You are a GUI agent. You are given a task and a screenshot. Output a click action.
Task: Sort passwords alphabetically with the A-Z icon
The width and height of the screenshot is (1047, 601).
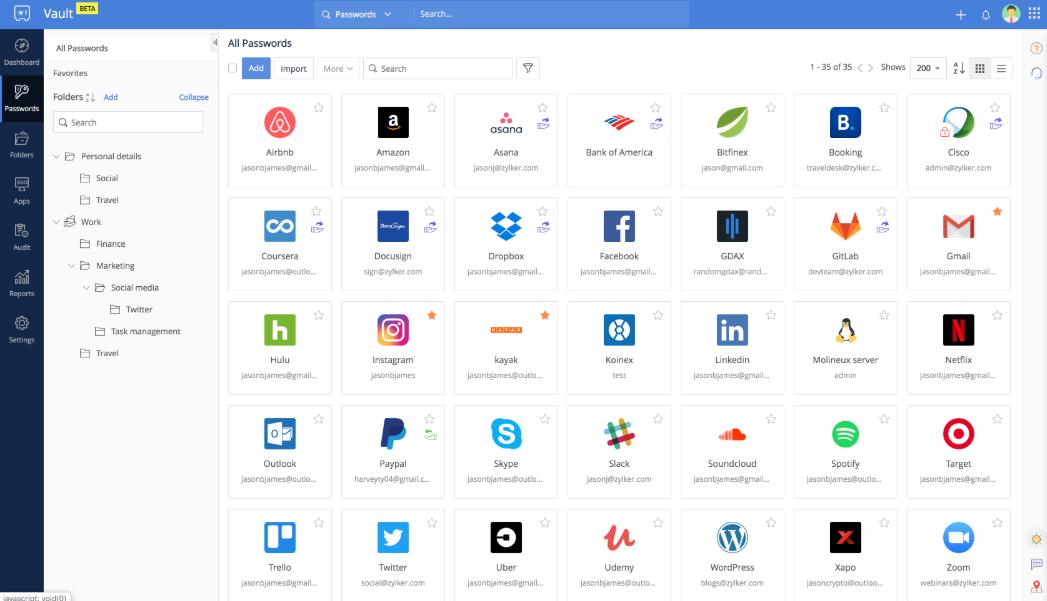click(x=959, y=68)
